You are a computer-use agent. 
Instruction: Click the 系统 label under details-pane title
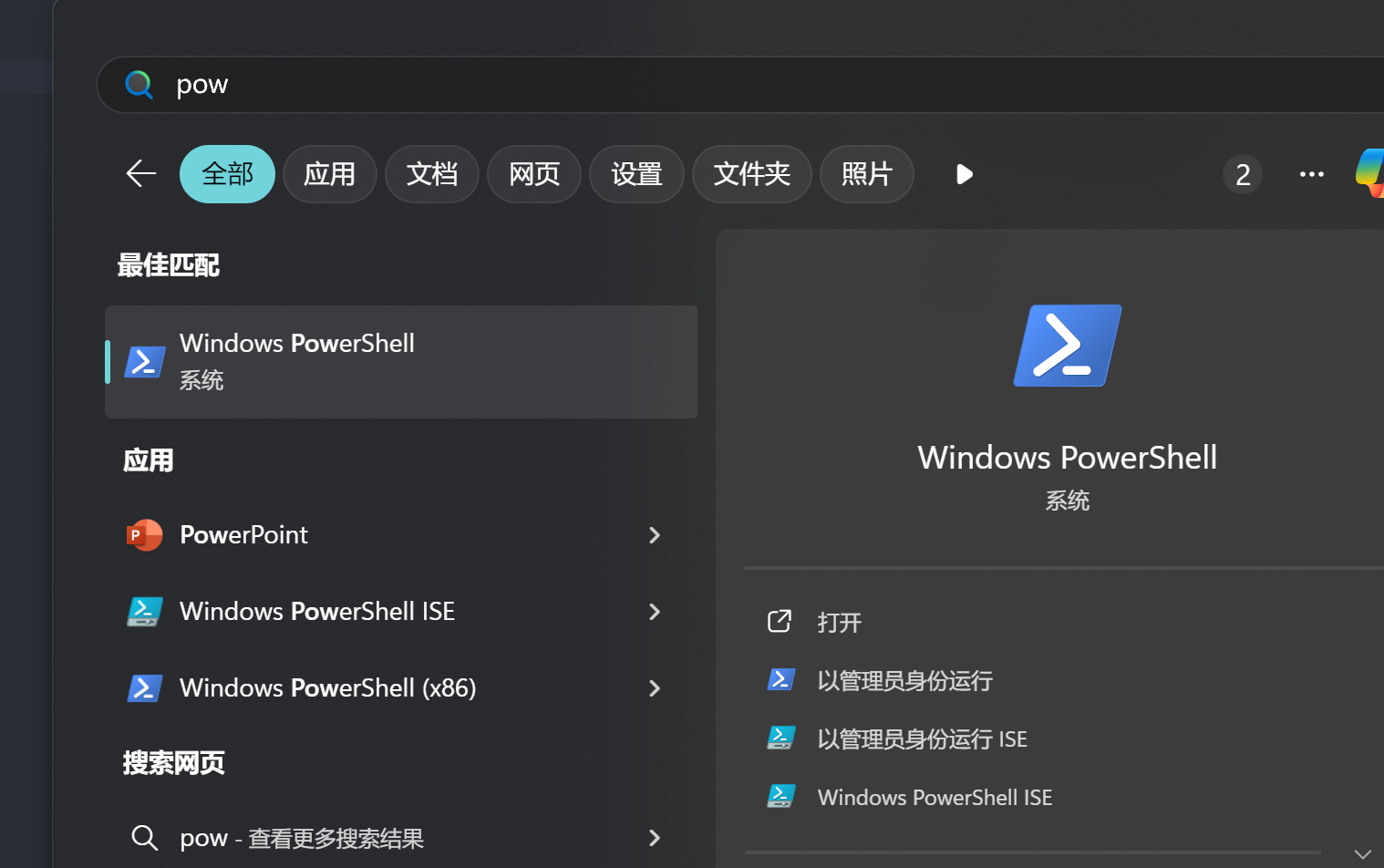pyautogui.click(x=1068, y=501)
